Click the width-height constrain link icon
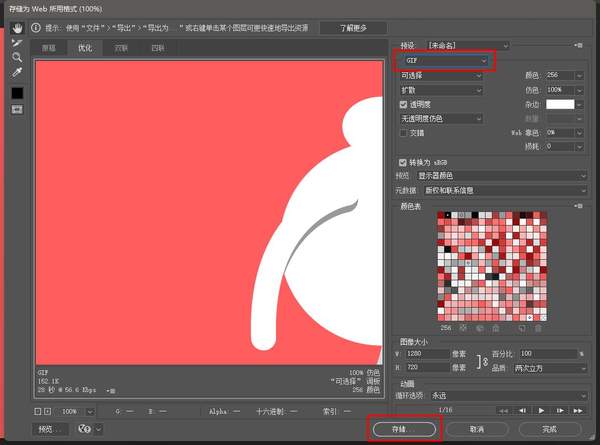Viewport: 600px width, 445px height. (x=482, y=361)
